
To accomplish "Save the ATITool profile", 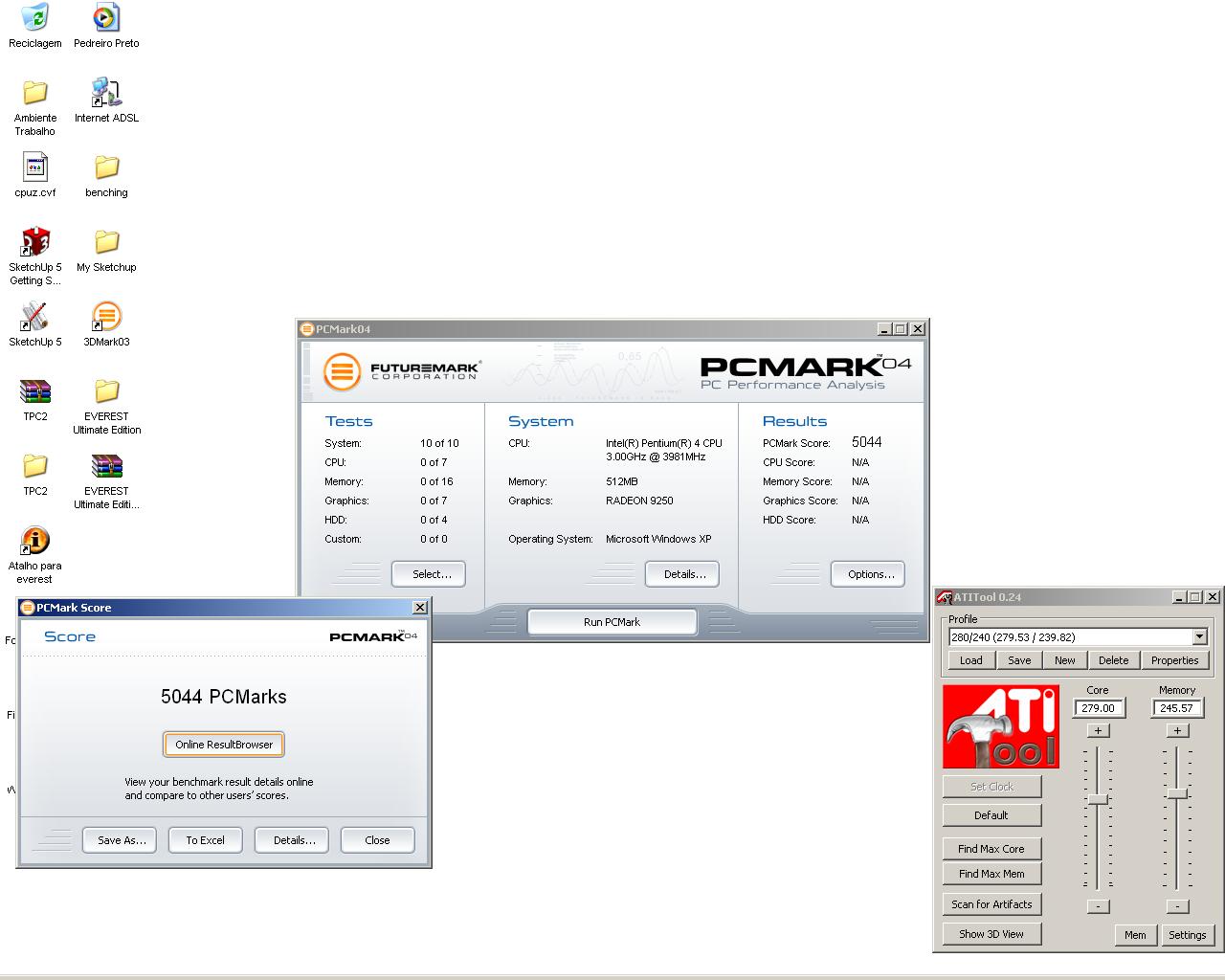I will tap(1019, 660).
